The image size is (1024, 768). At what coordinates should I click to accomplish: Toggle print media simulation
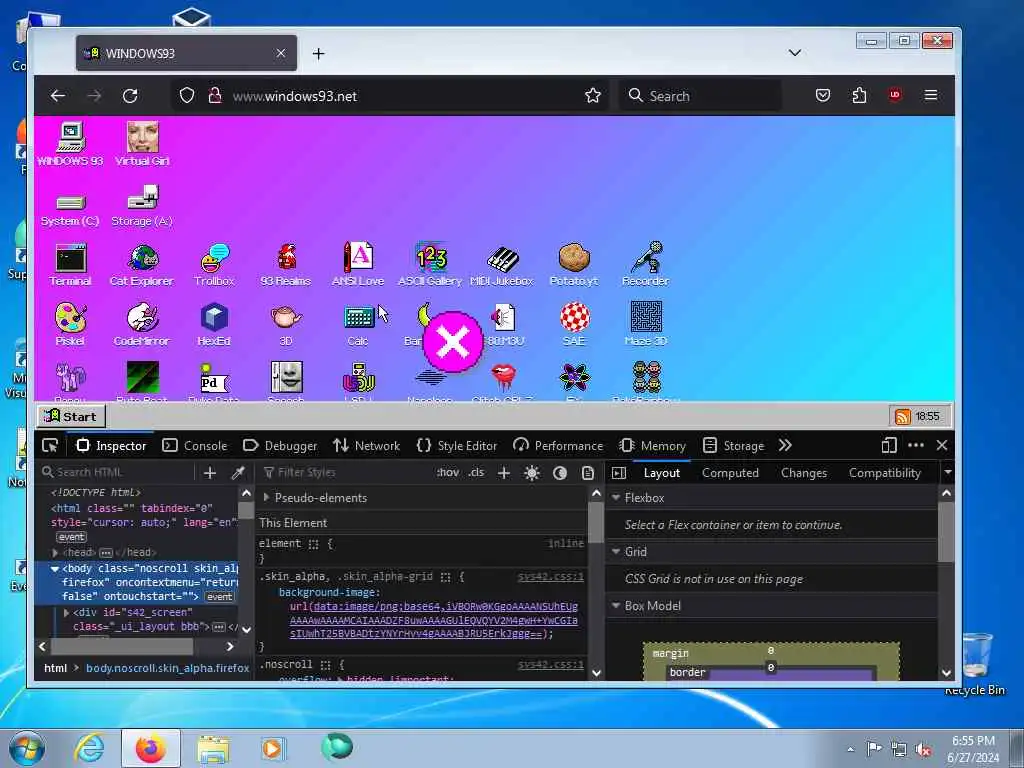588,473
